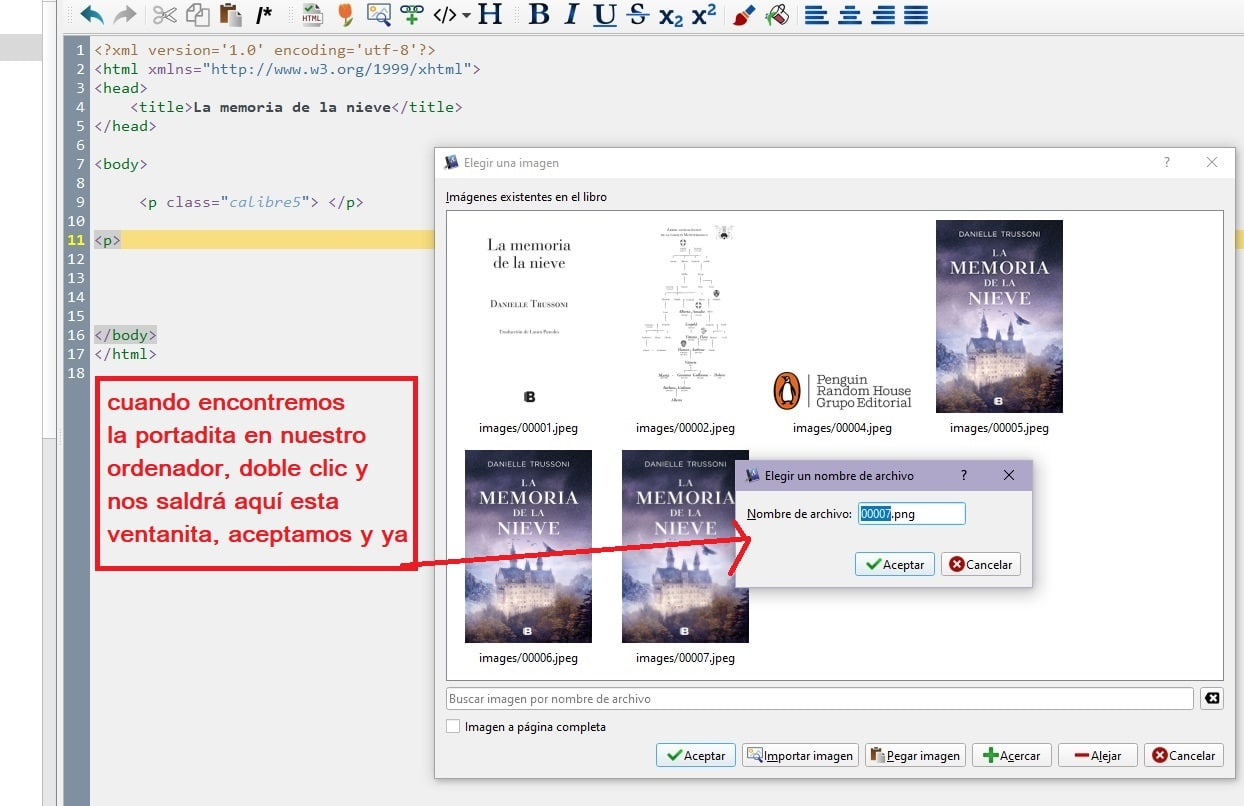This screenshot has height=806, width=1244.
Task: Click the 'Pegar imagen' button
Action: pyautogui.click(x=915, y=755)
